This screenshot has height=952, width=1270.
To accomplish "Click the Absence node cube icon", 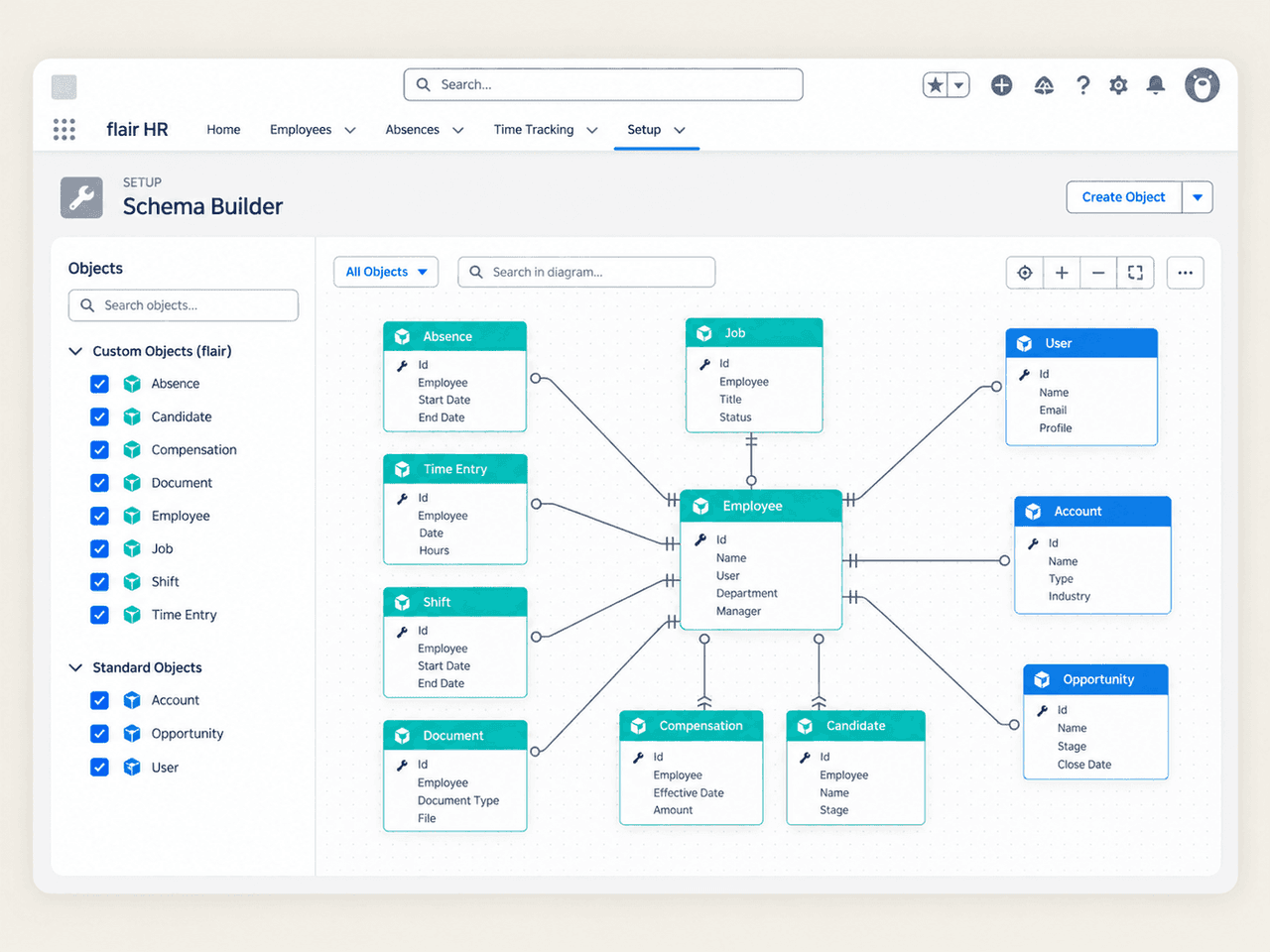I will point(402,336).
